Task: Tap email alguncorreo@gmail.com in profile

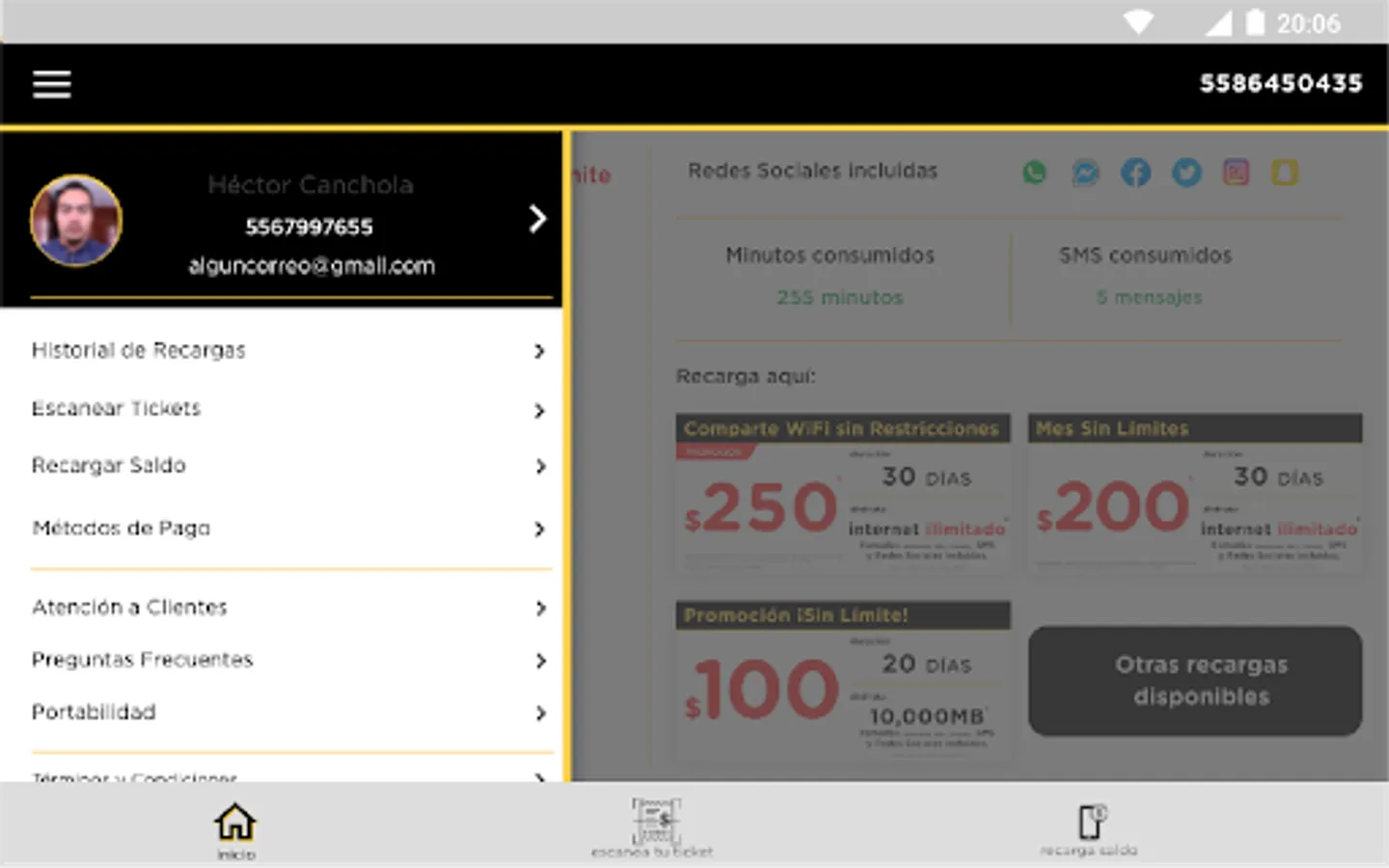Action: (x=312, y=266)
